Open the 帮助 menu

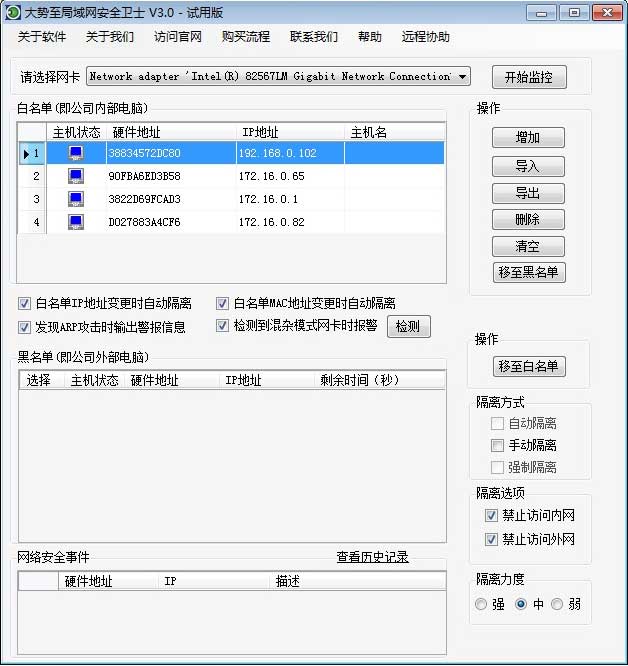pos(370,37)
